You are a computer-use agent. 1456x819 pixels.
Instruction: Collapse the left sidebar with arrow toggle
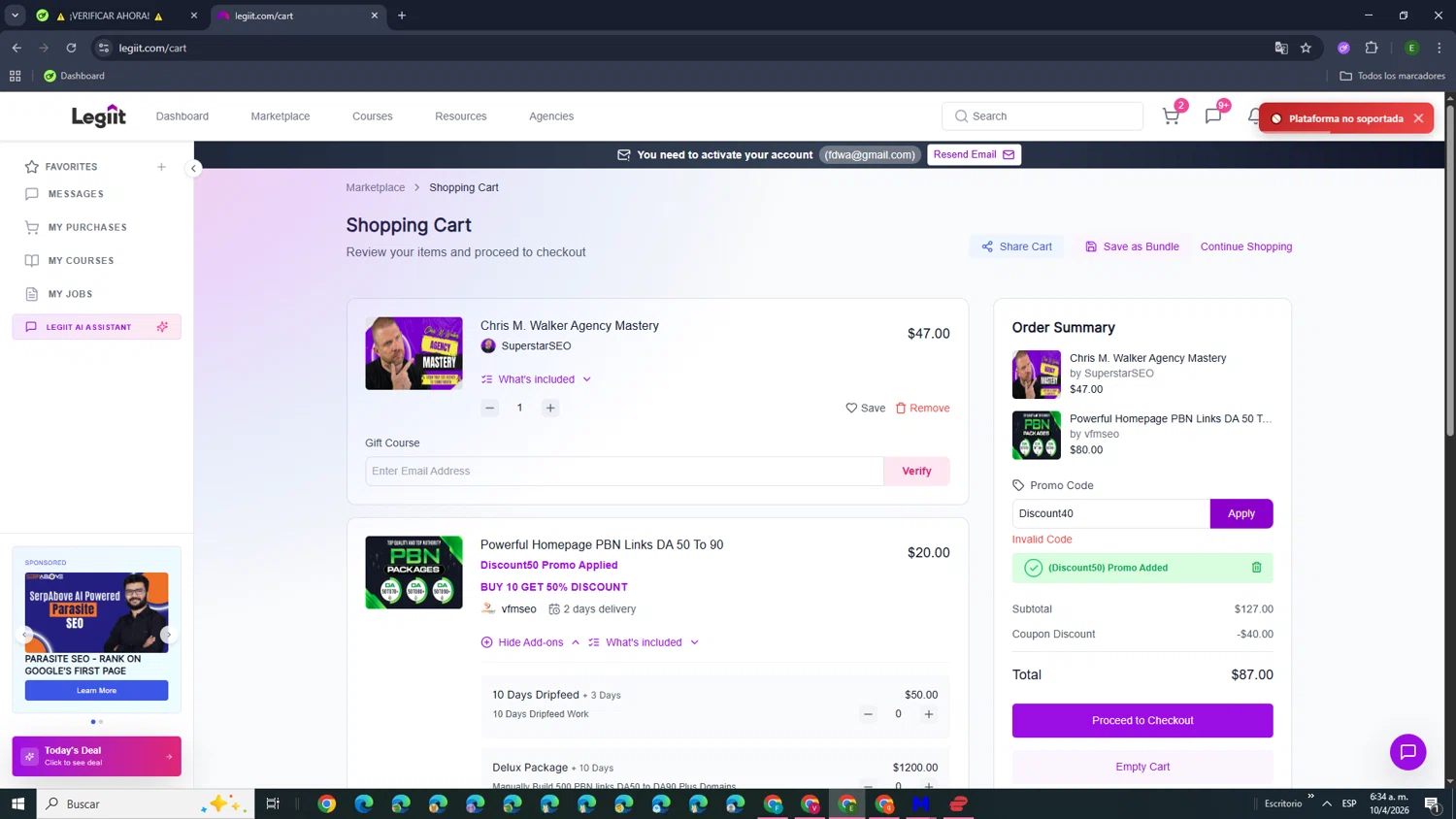pos(193,168)
